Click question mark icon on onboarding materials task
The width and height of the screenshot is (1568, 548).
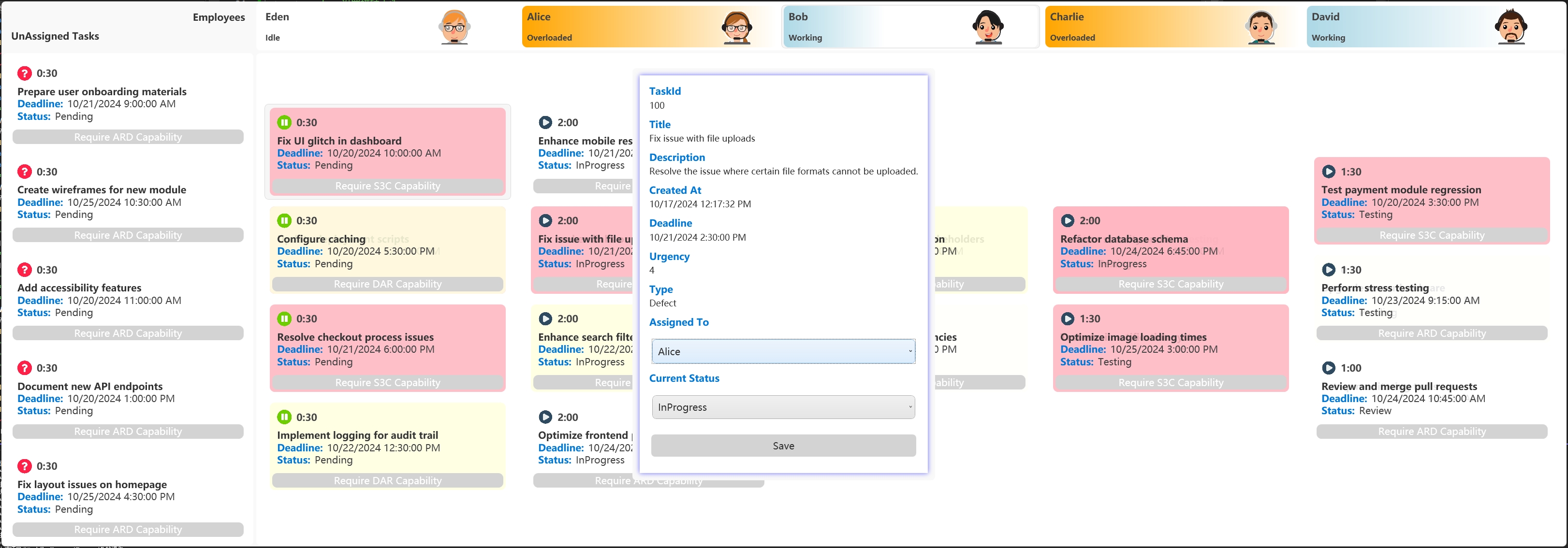[24, 73]
